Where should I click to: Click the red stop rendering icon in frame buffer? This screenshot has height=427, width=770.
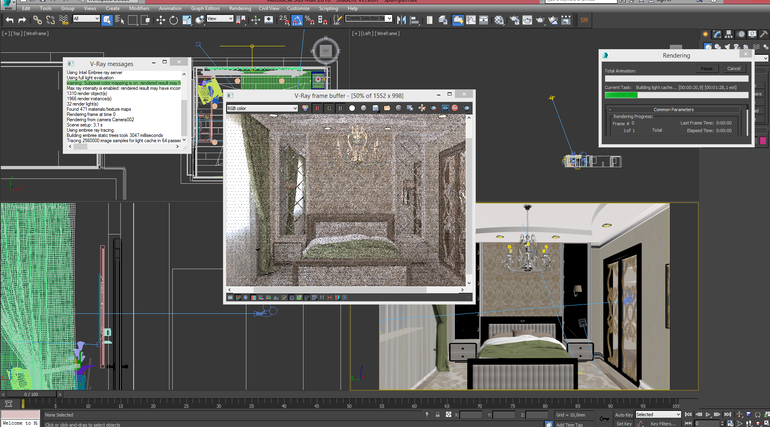[455, 108]
